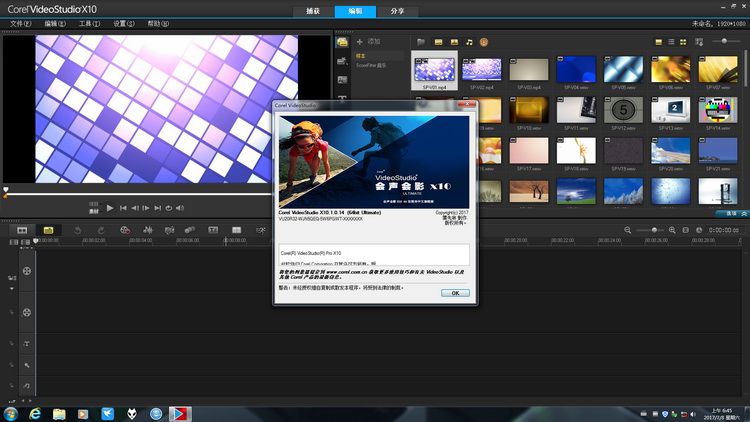Switch library to thumbnail view
This screenshot has width=750, height=422.
click(683, 42)
